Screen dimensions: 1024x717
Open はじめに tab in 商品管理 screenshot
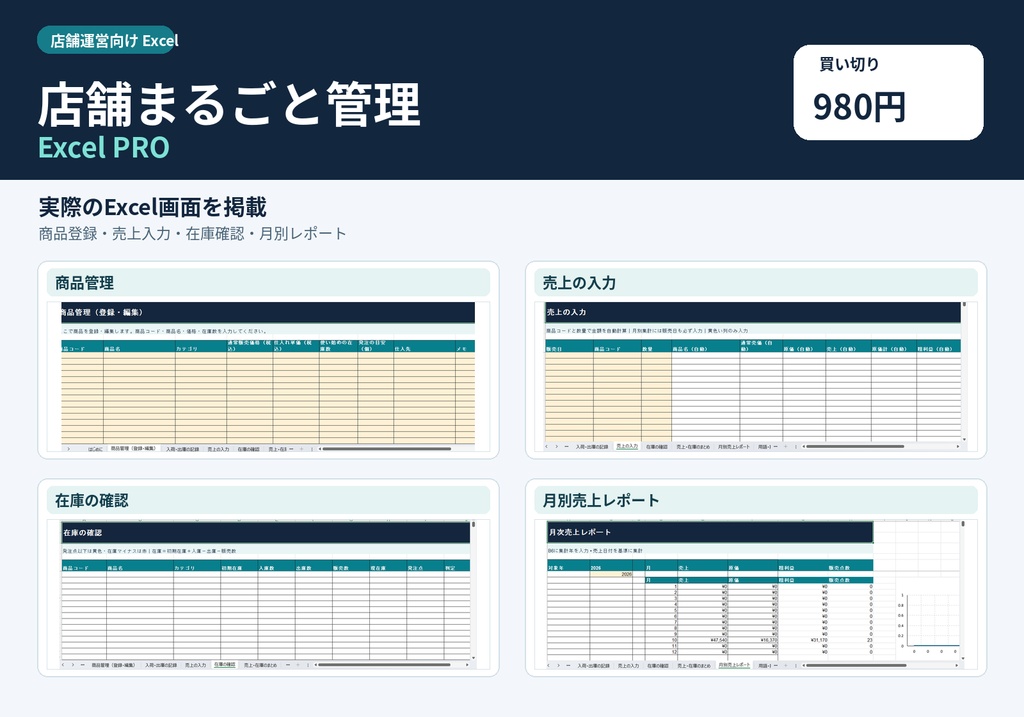point(95,449)
